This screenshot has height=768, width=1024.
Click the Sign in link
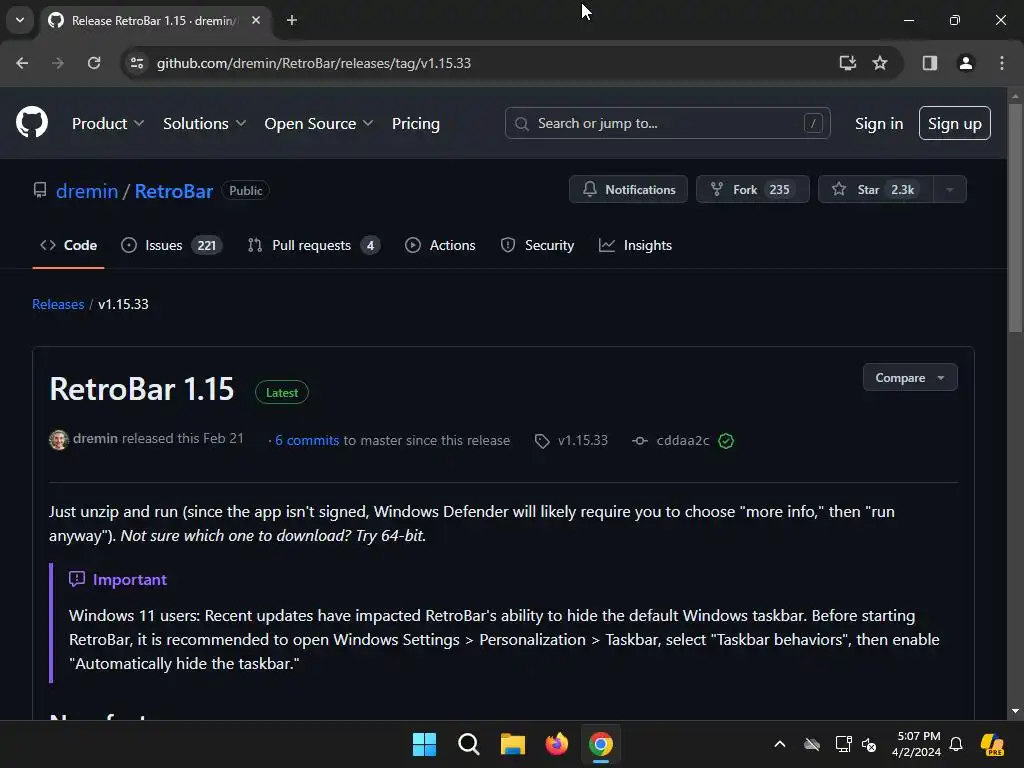pos(878,123)
